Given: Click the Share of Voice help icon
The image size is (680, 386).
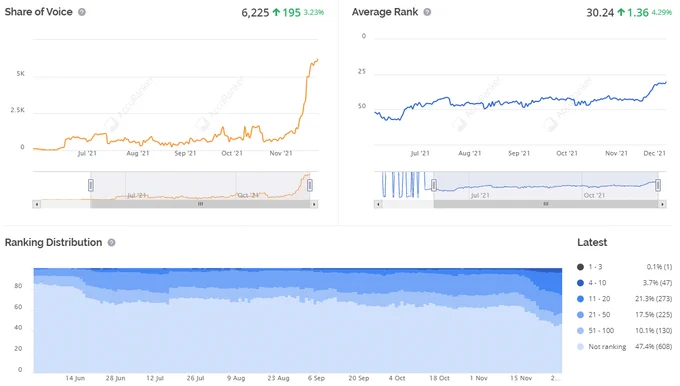Looking at the screenshot, I should pos(82,12).
